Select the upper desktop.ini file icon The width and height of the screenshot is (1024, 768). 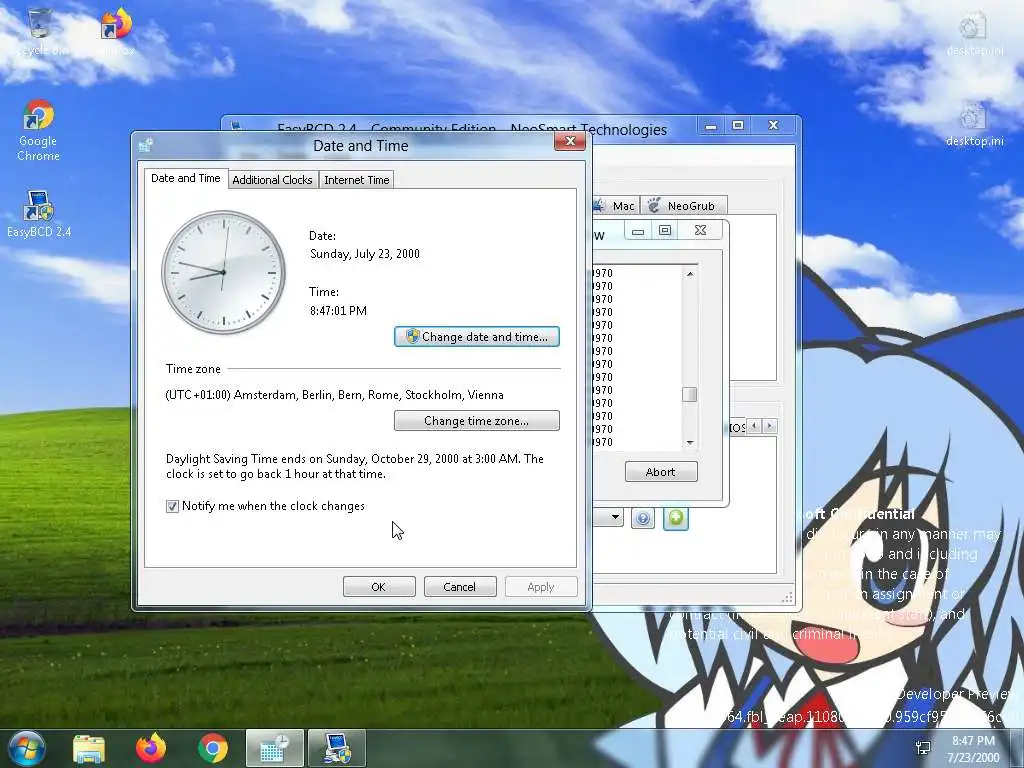974,34
